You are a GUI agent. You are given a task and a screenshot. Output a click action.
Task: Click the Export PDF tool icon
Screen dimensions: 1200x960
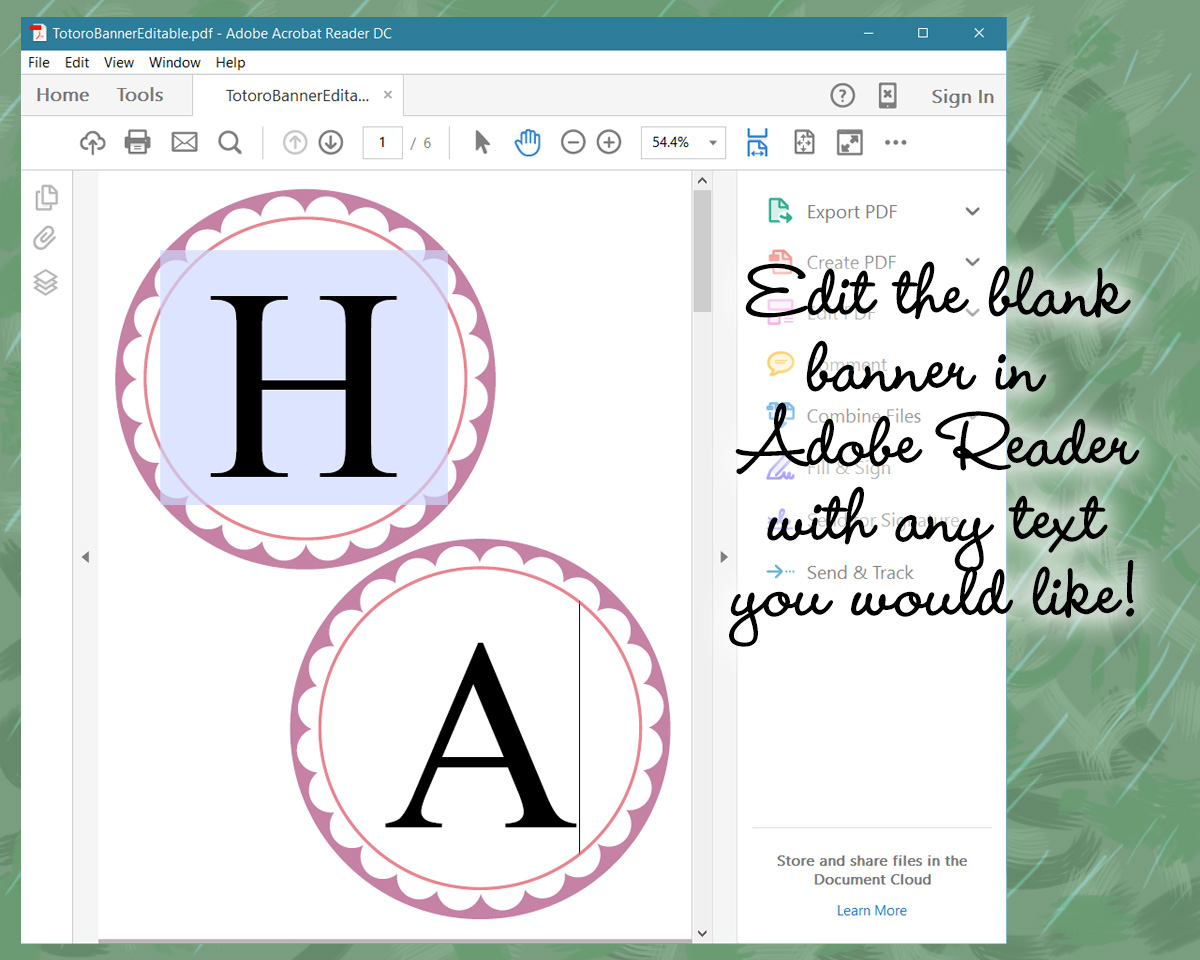779,211
